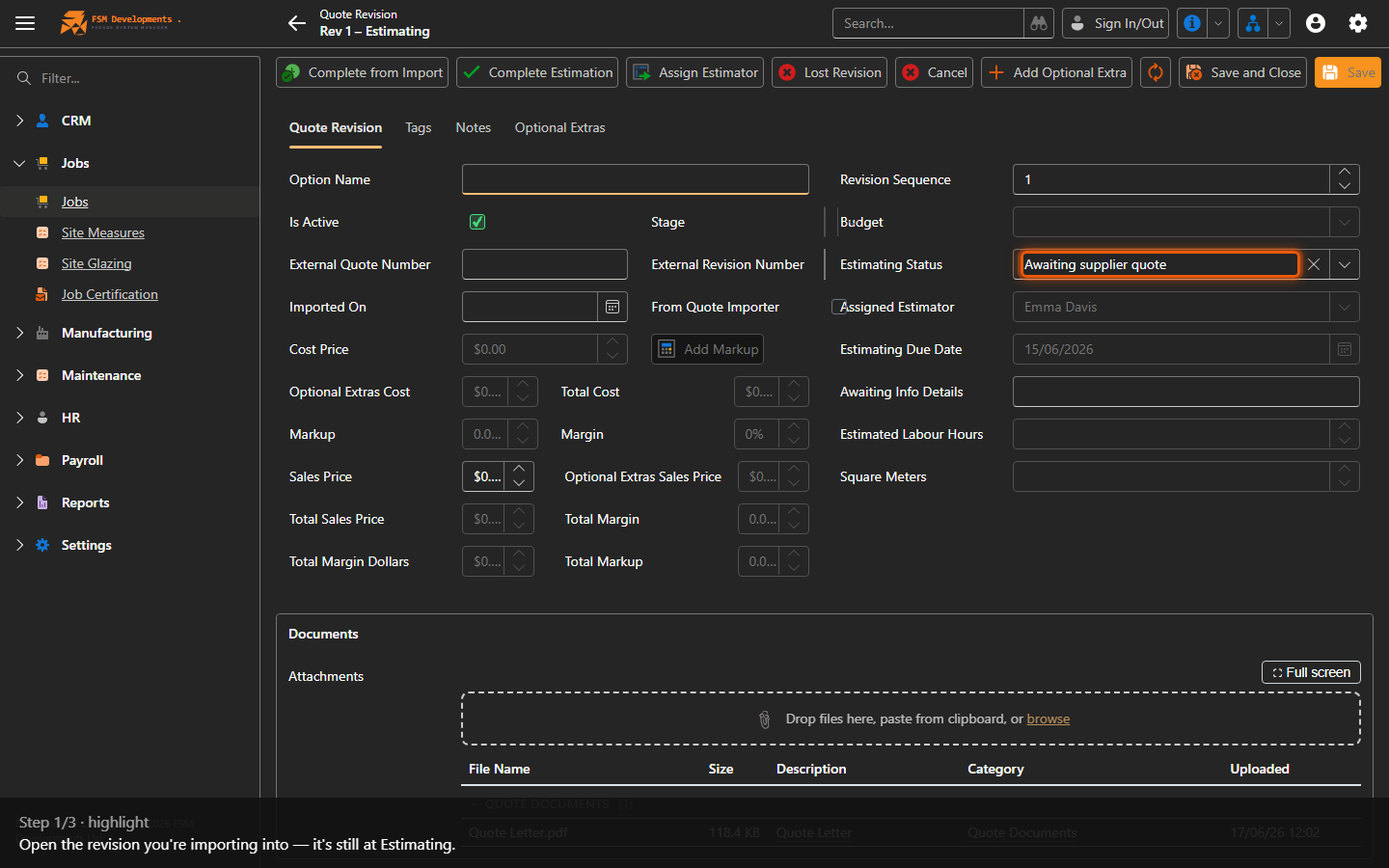
Task: Increase the Revision Sequence stepper
Action: (1345, 173)
